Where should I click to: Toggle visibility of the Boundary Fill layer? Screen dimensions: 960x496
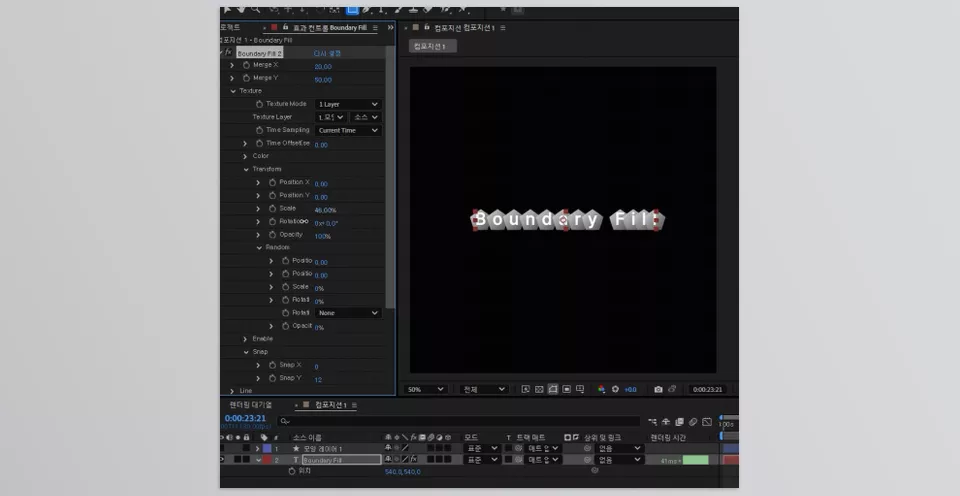222,459
